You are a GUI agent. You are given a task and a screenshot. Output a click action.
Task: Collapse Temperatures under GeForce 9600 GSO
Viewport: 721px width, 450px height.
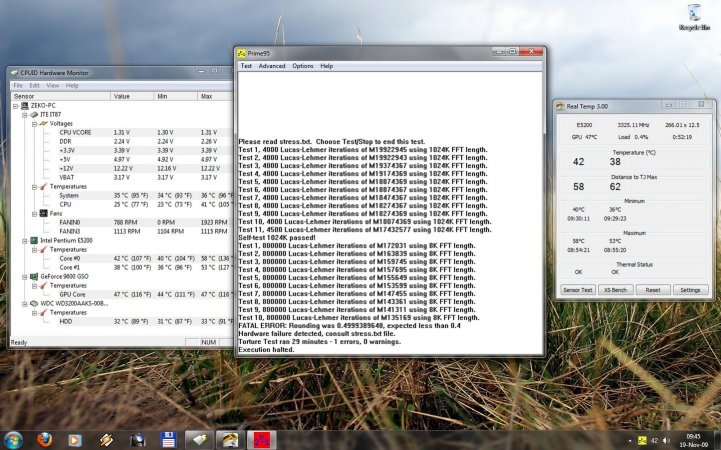click(34, 285)
